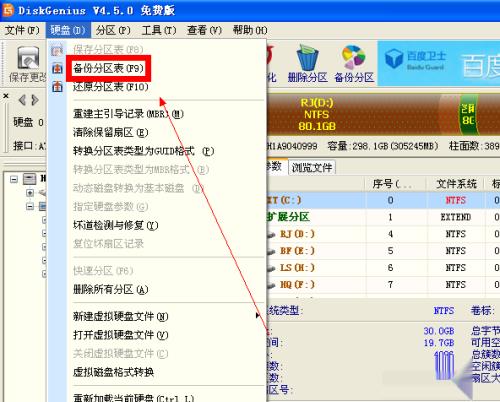Select the HQ (F:) partition row

tap(383, 285)
